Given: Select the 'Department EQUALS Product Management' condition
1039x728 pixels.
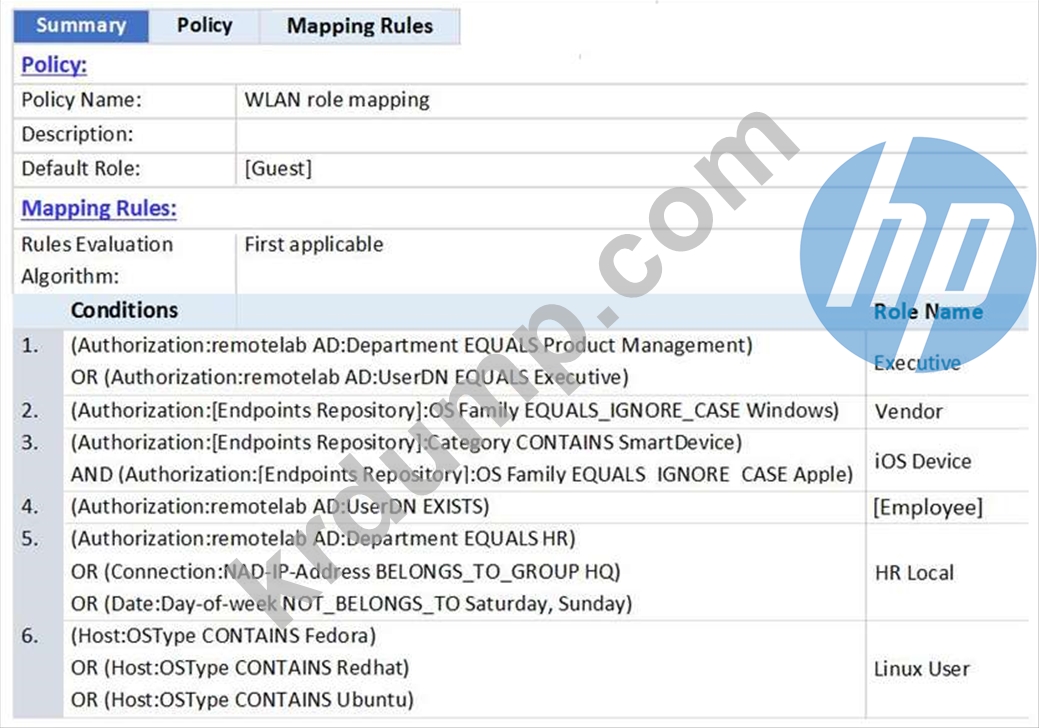Looking at the screenshot, I should [411, 345].
